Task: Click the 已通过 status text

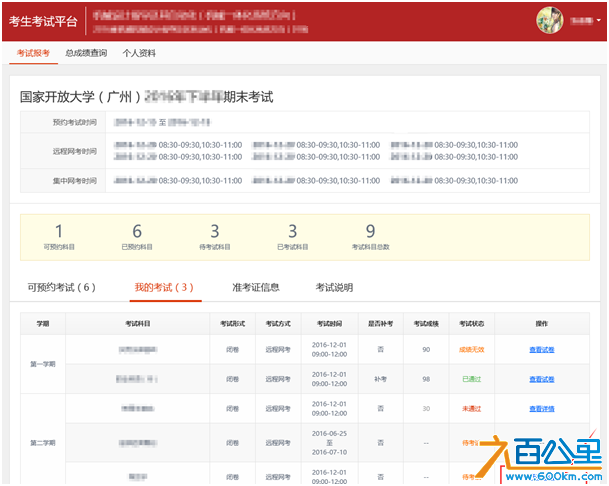Action: pyautogui.click(x=472, y=379)
